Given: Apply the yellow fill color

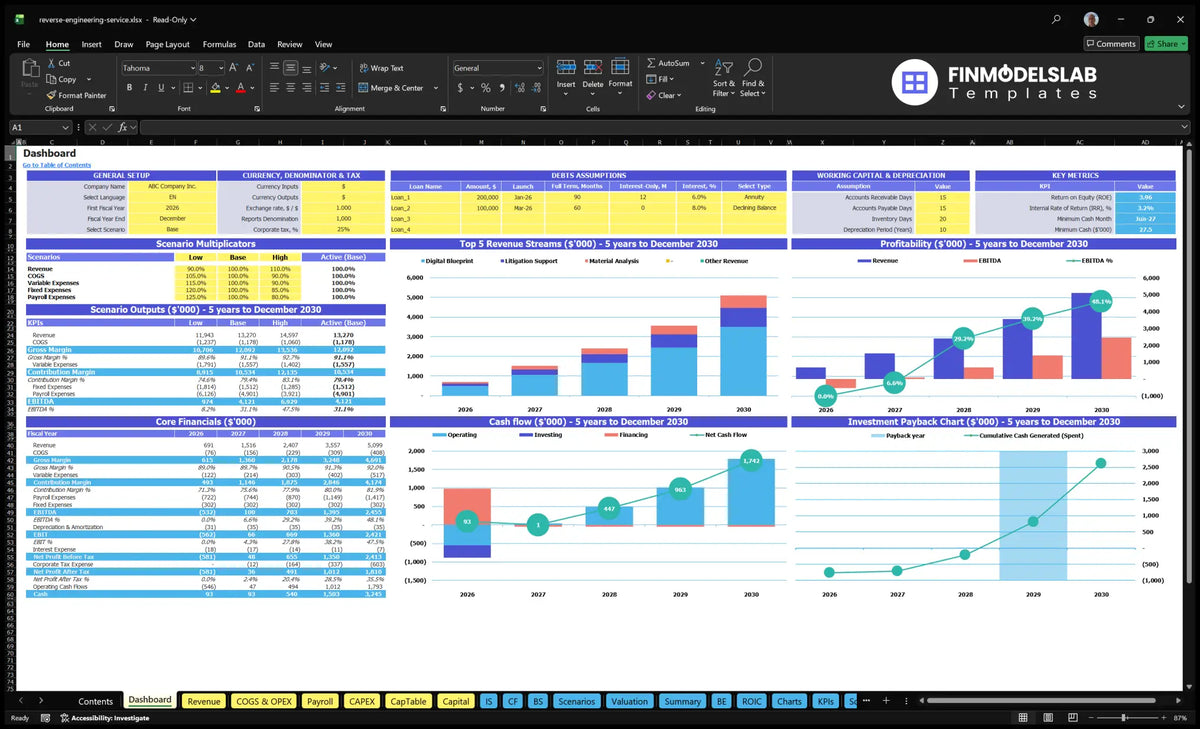Looking at the screenshot, I should (214, 88).
